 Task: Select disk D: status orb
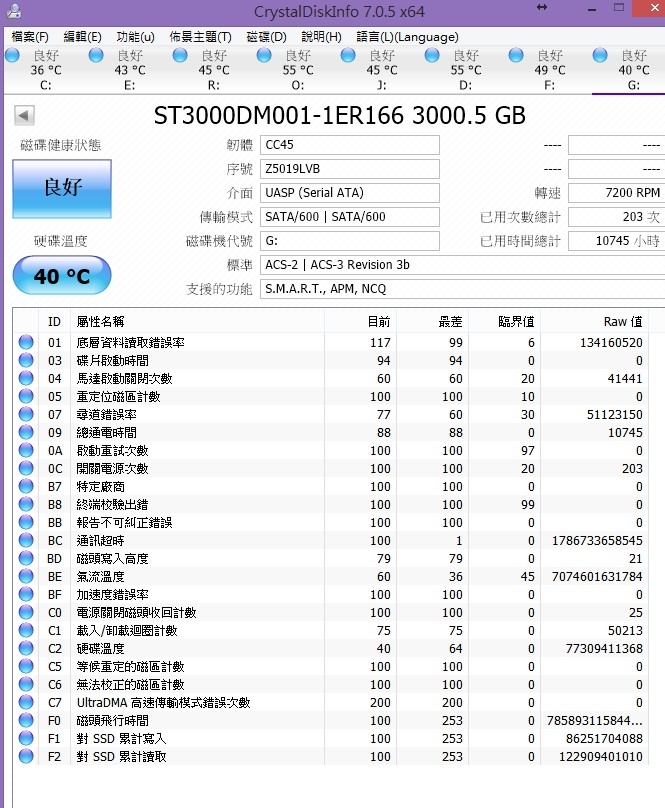coord(432,55)
